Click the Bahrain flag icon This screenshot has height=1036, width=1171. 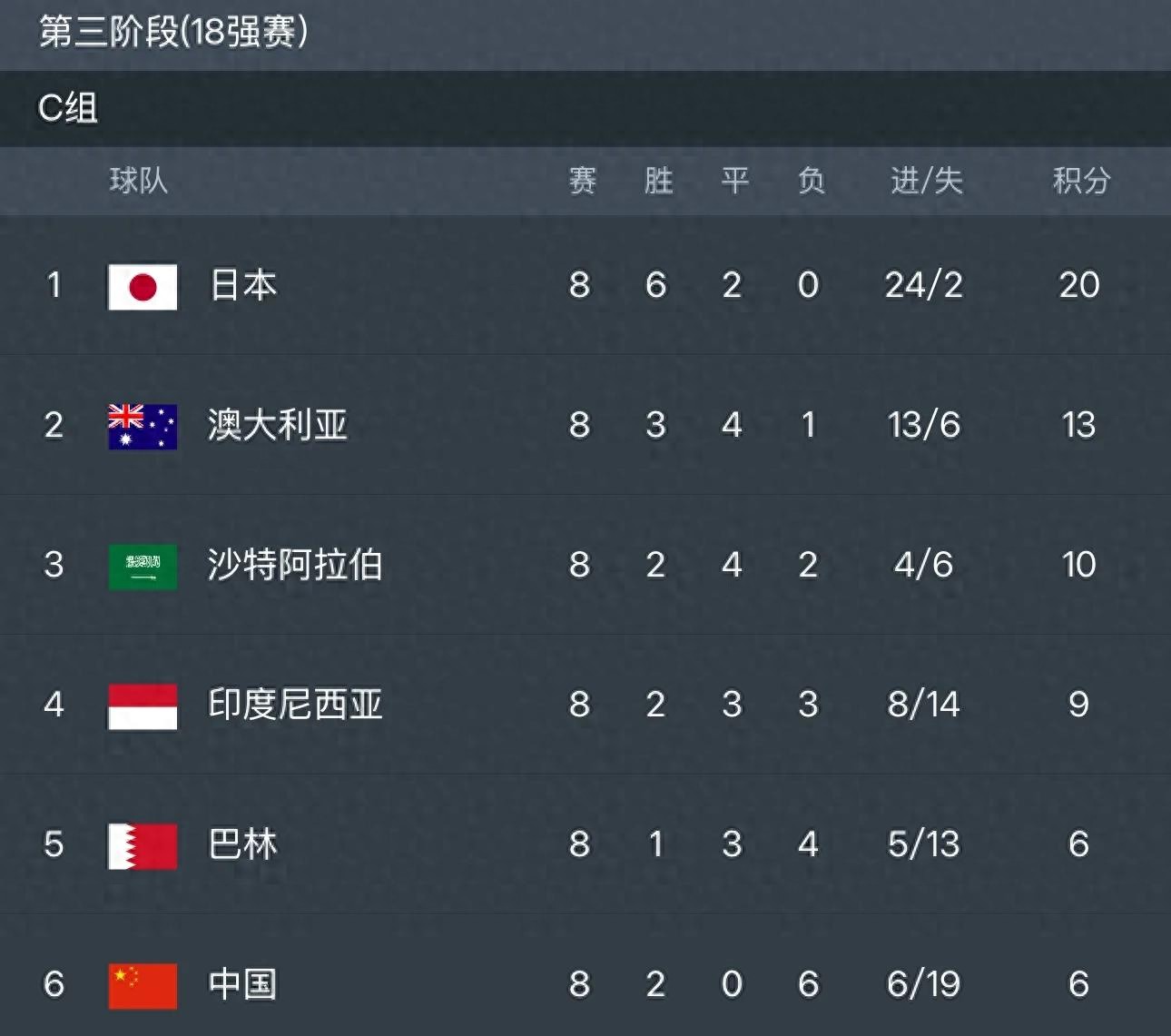(x=143, y=846)
